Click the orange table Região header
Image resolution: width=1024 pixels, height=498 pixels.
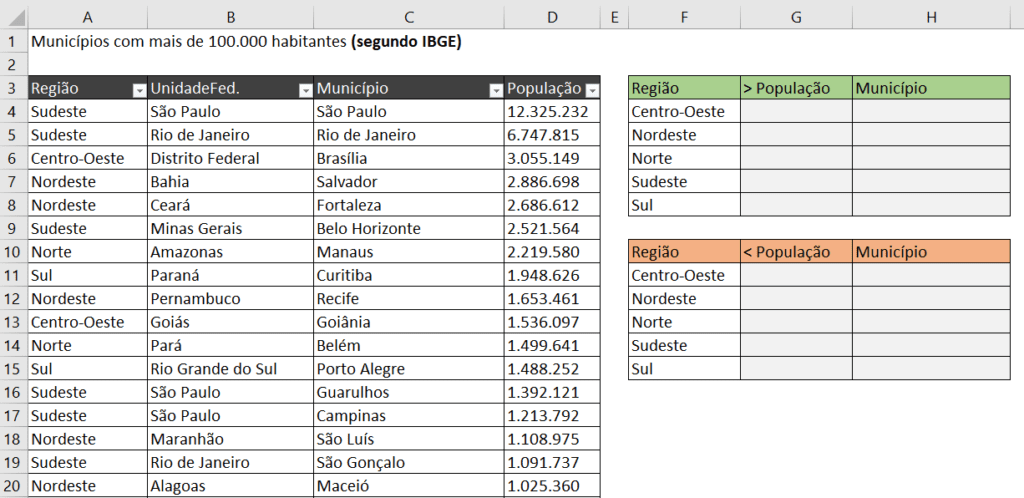[684, 251]
